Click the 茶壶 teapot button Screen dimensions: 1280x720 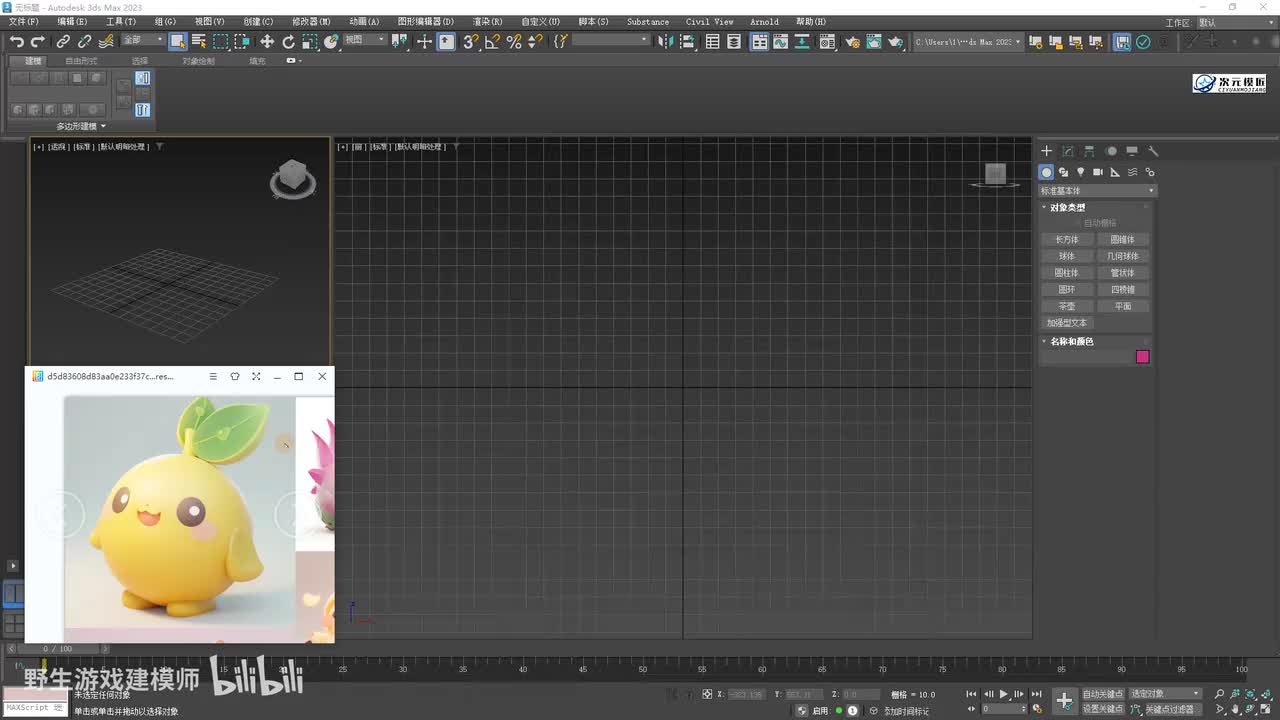1067,306
